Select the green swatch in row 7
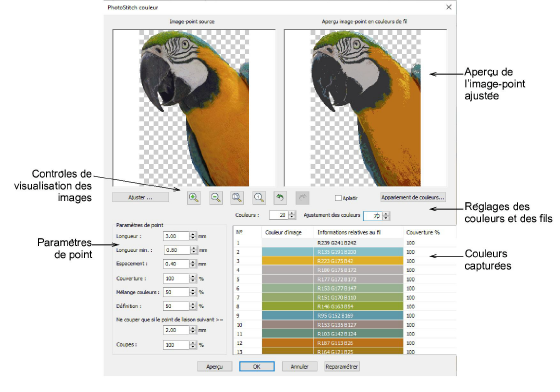 [x=288, y=297]
